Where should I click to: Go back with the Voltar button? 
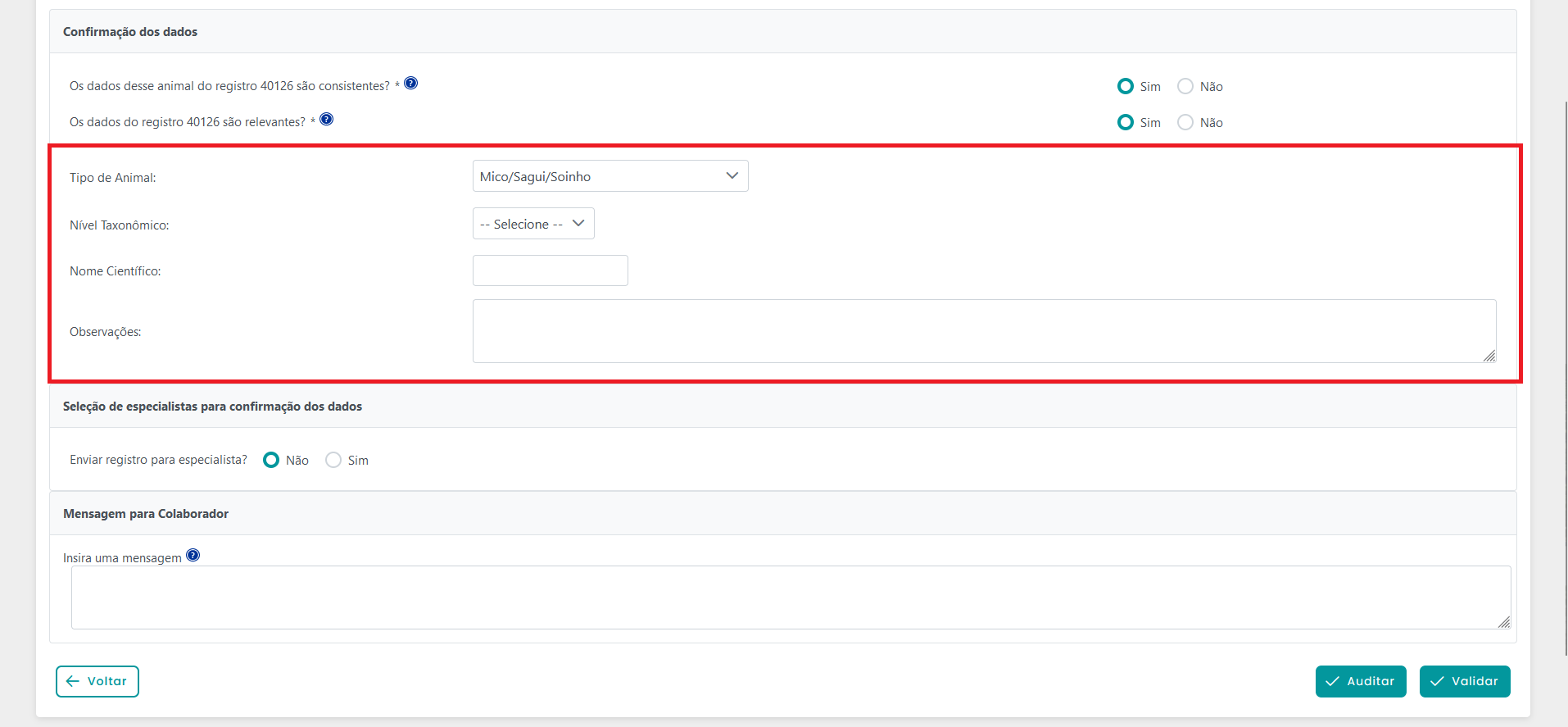(97, 681)
